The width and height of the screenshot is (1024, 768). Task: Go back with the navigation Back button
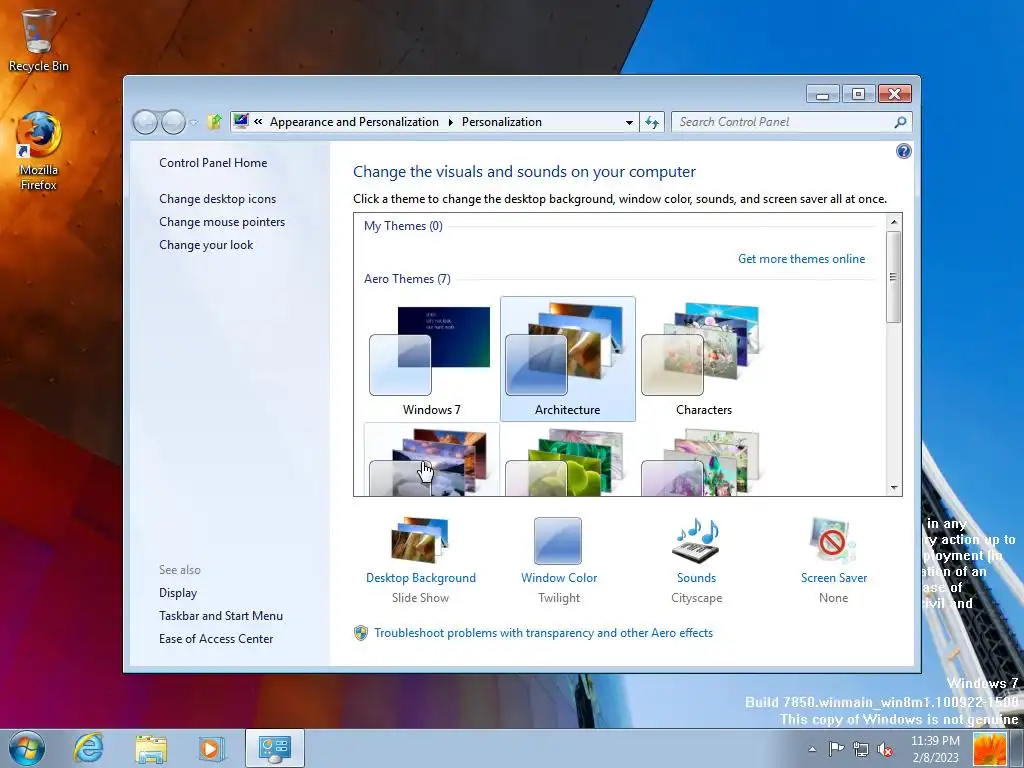click(x=145, y=122)
